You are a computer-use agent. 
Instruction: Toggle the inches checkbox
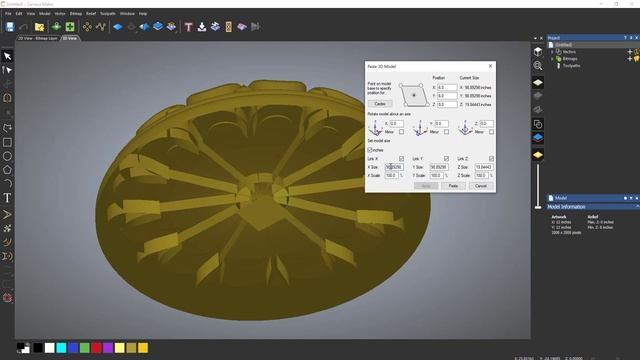coord(370,150)
